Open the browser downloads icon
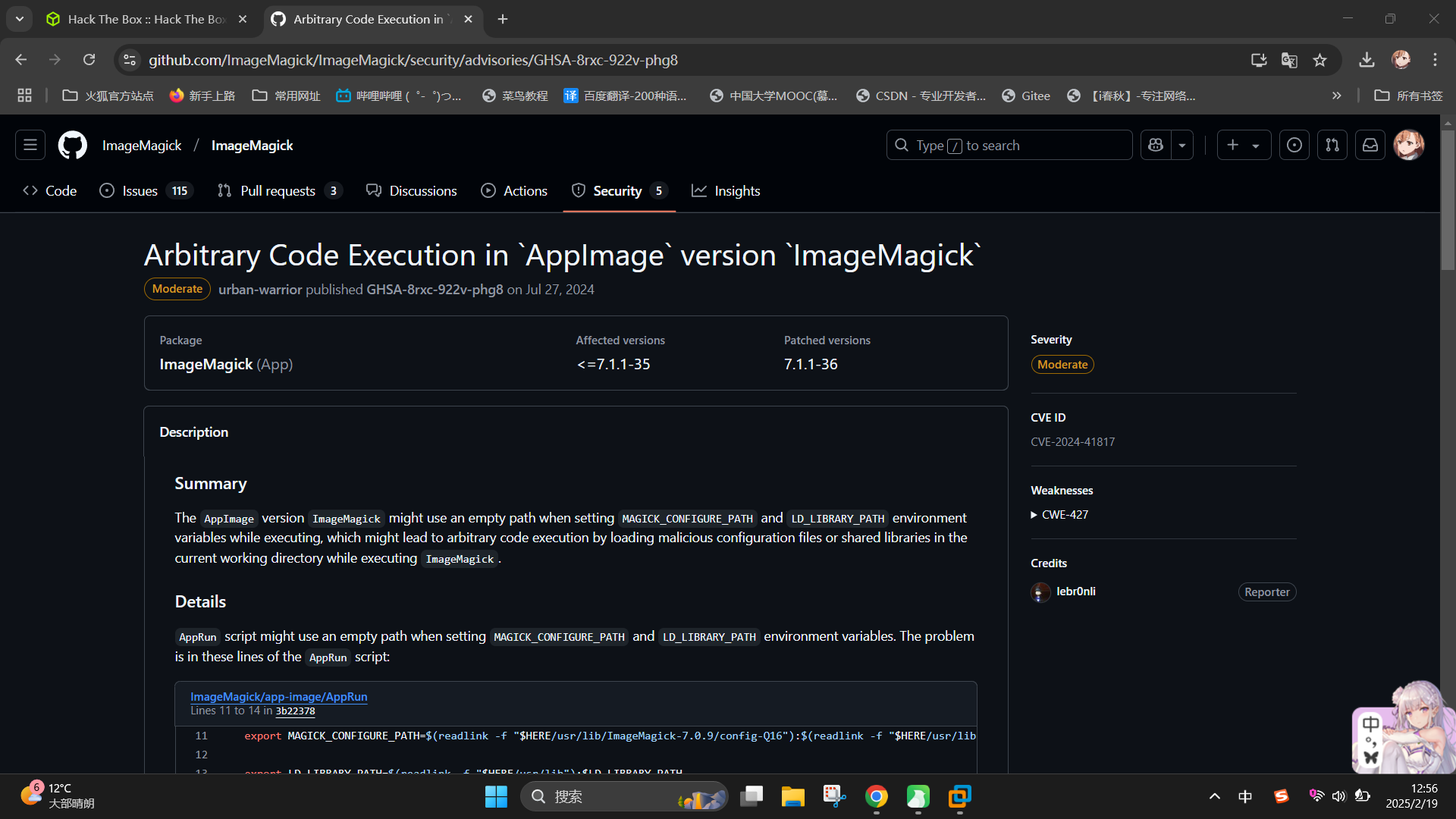 click(x=1367, y=60)
